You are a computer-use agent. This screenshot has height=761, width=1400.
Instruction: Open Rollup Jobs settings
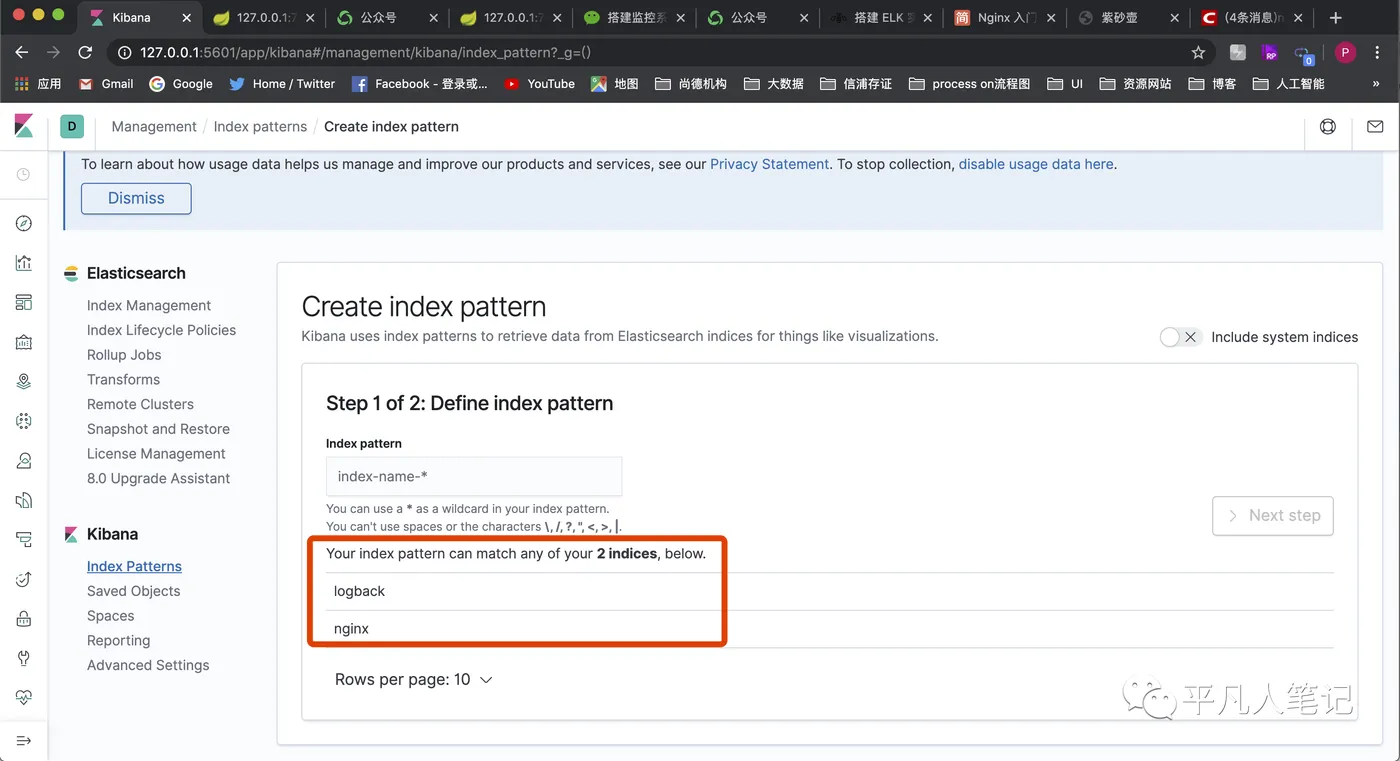click(x=124, y=355)
